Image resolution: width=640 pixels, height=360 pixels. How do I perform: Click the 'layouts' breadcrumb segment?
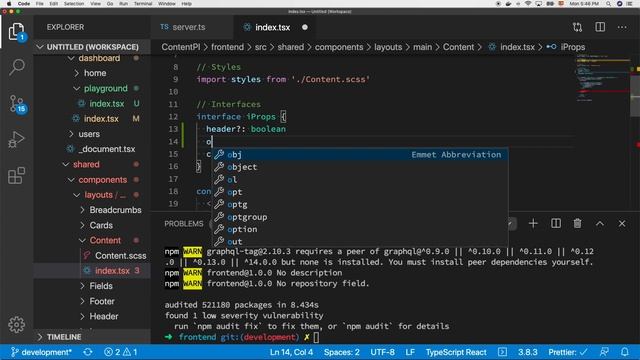tap(388, 47)
